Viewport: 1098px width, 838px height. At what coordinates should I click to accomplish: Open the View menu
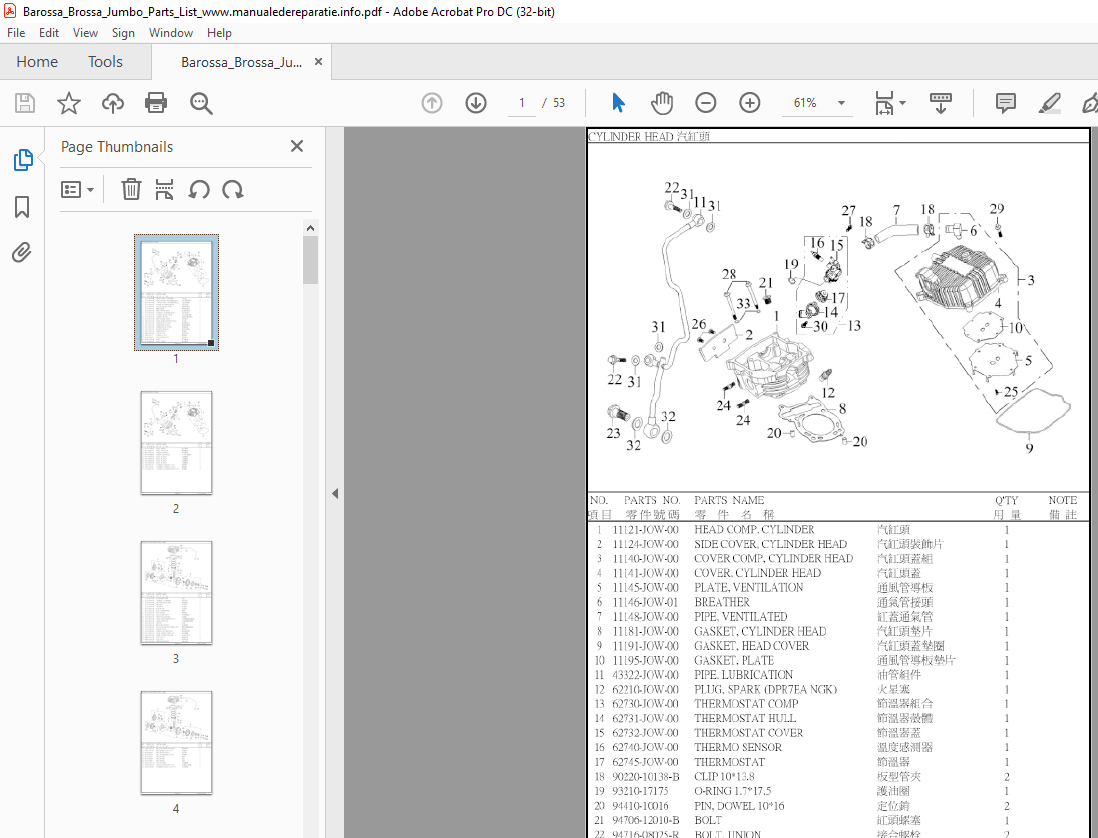(85, 32)
